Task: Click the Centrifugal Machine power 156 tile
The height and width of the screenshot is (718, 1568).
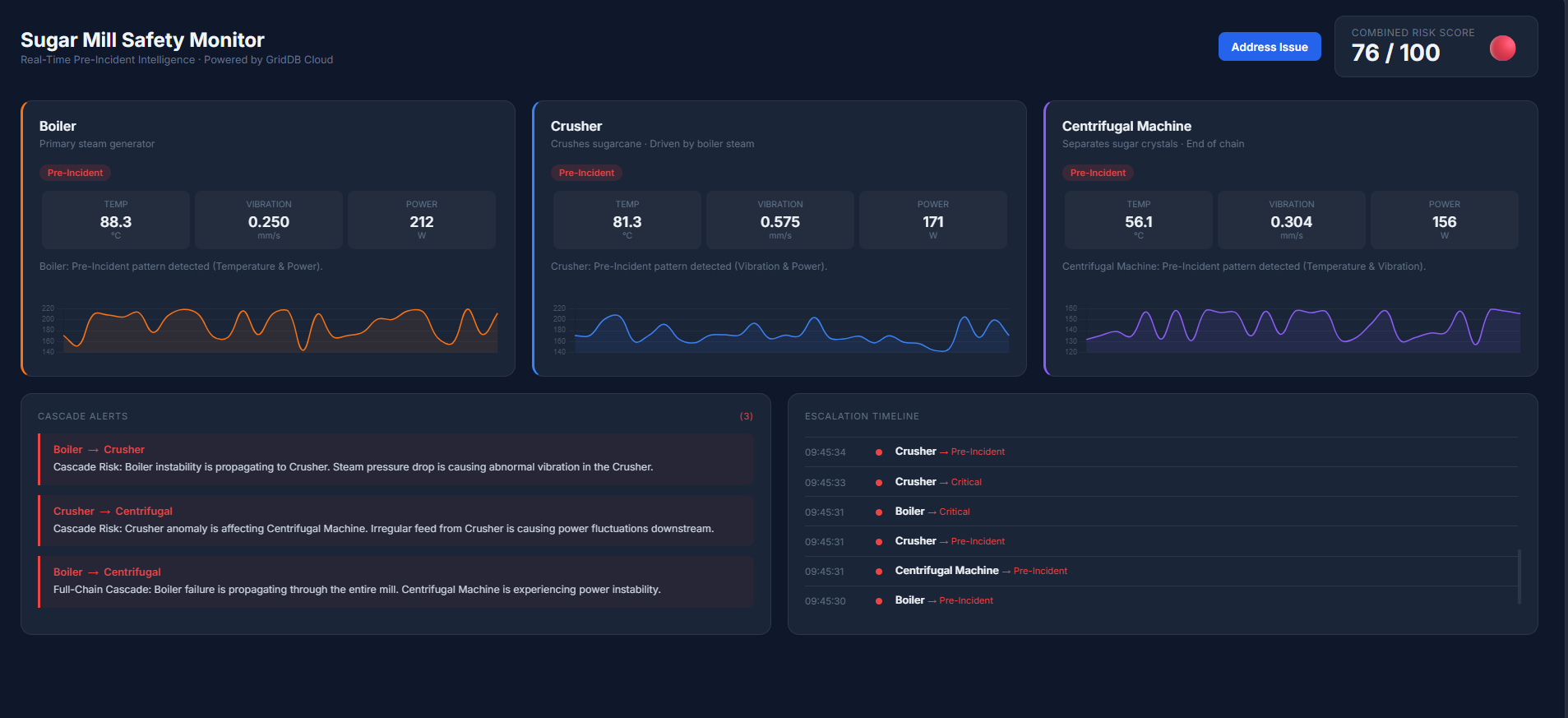Action: pyautogui.click(x=1444, y=220)
